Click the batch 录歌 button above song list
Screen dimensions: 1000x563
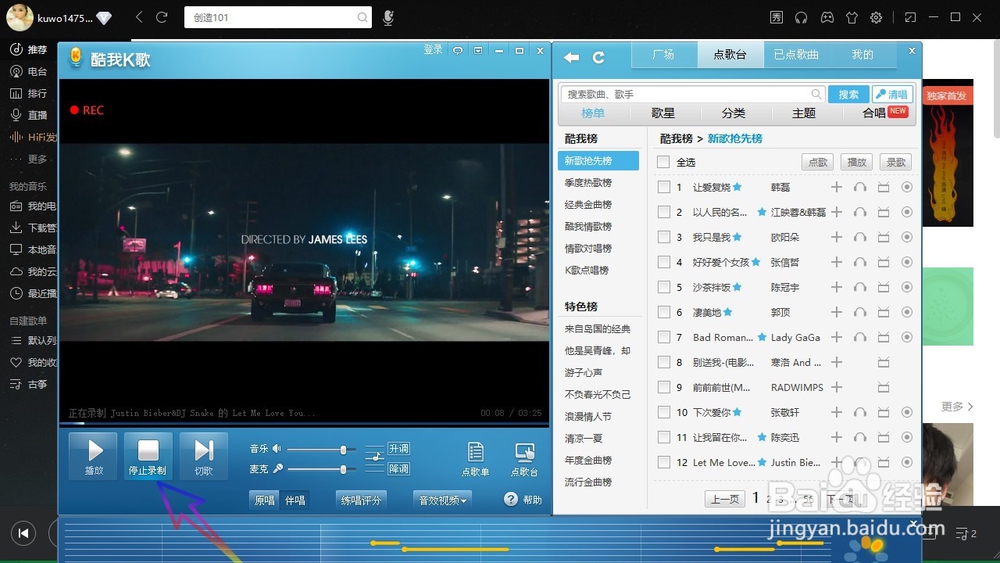(x=895, y=163)
